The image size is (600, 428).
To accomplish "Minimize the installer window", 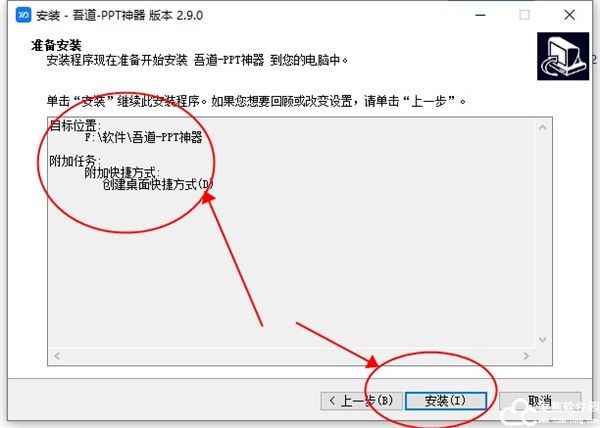I will click(x=481, y=15).
